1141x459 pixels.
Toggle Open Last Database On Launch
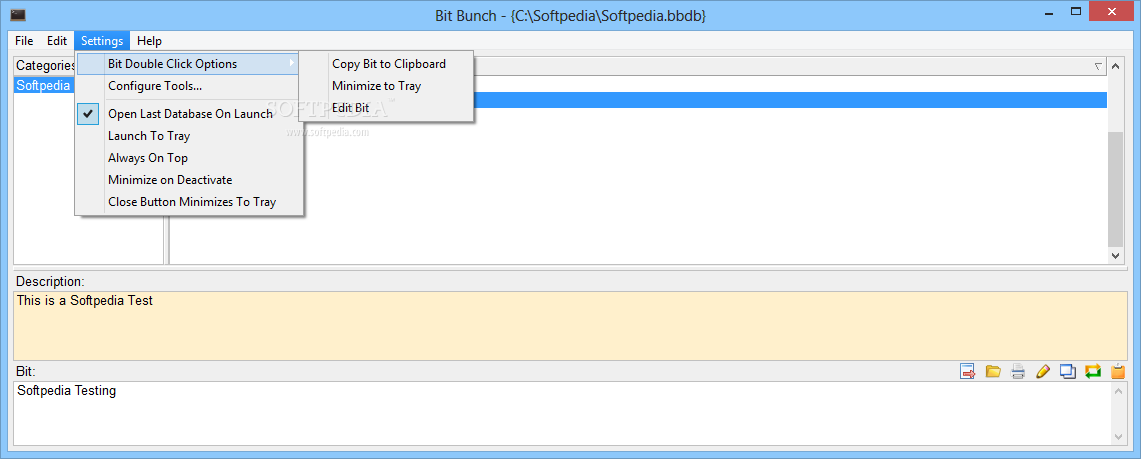(x=189, y=113)
